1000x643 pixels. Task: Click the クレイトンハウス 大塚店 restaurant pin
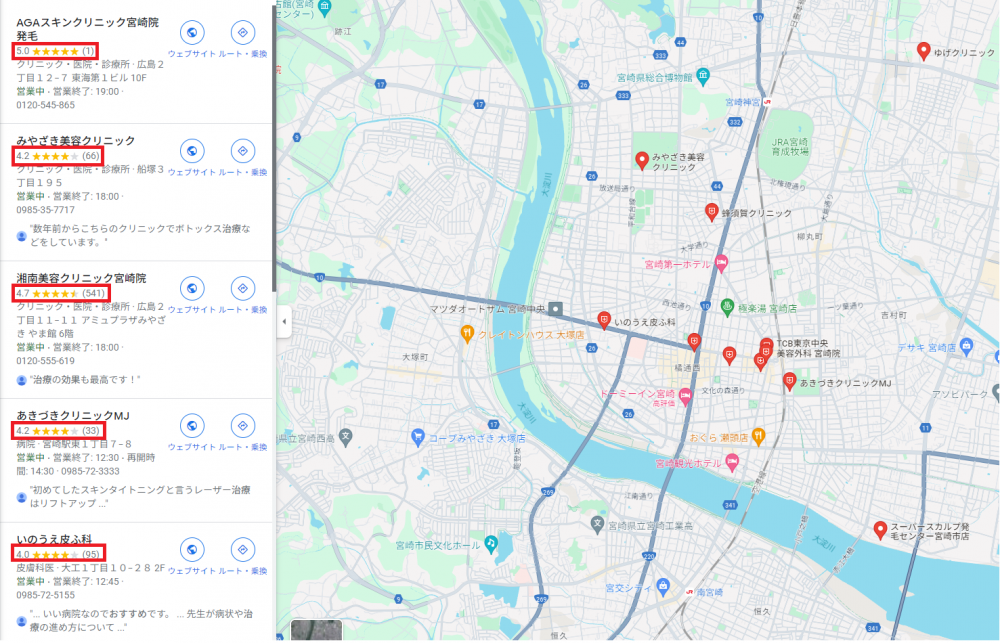coord(467,334)
